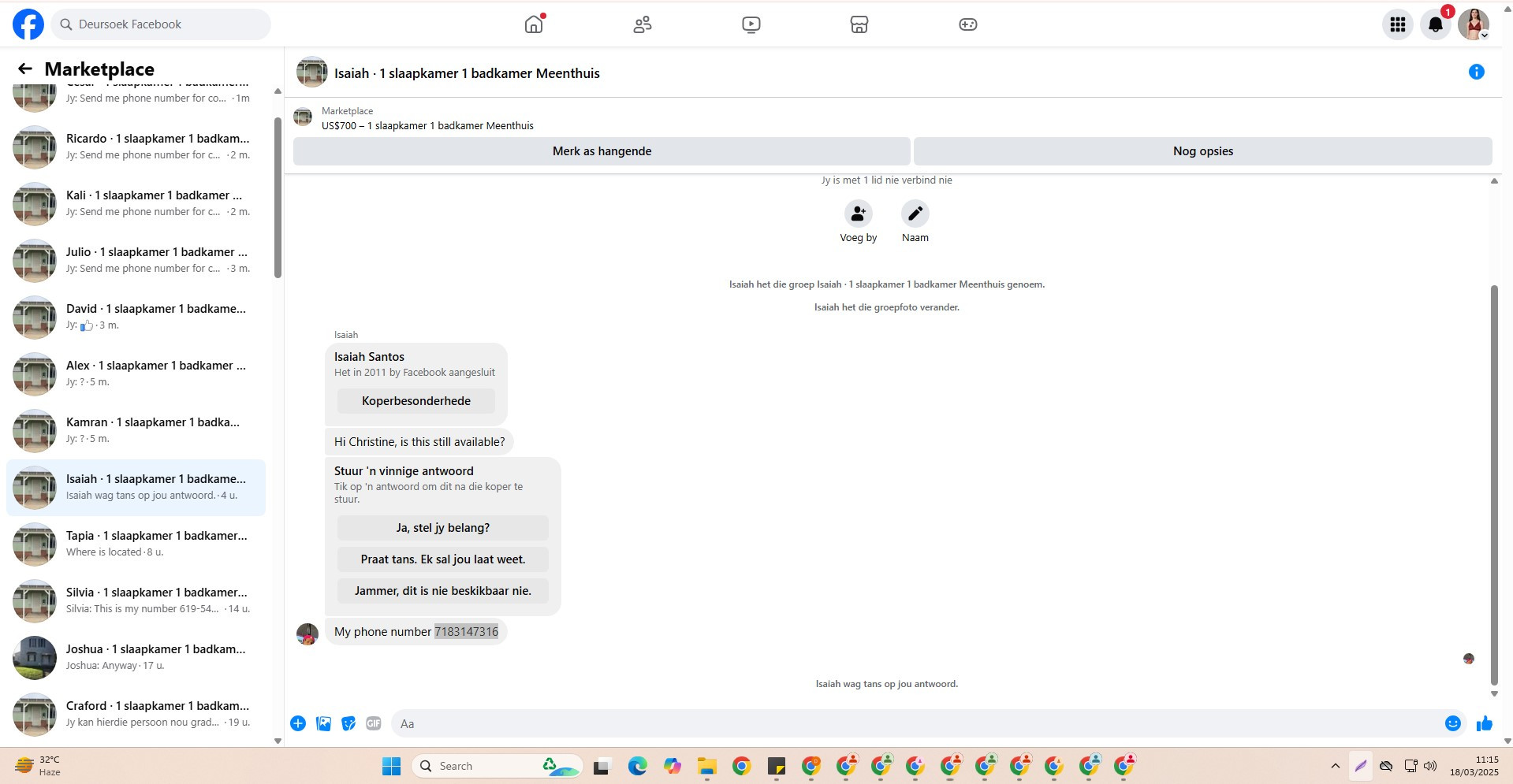Click the Facebook logo icon
The image size is (1513, 784).
28,24
